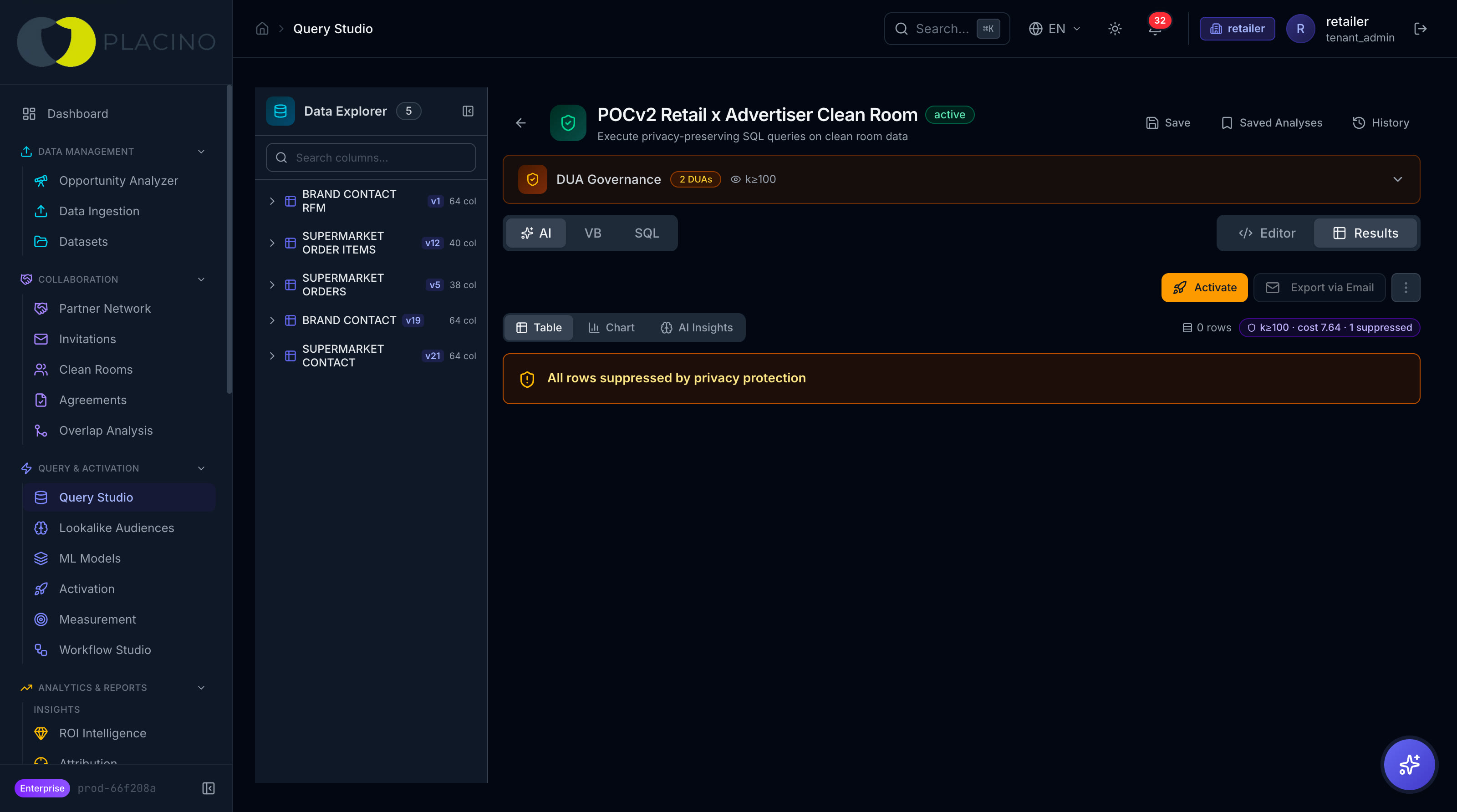Open the R user avatar
This screenshot has width=1457, height=812.
(1300, 29)
